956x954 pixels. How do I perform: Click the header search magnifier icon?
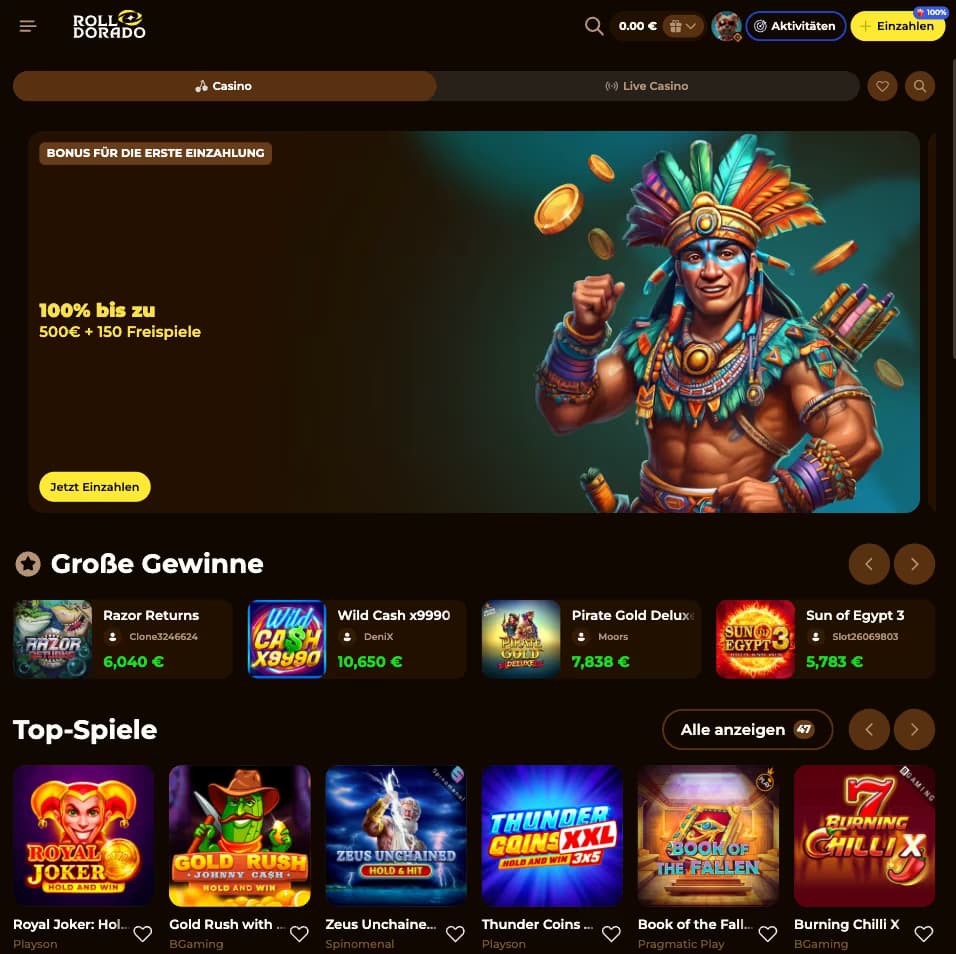(594, 26)
